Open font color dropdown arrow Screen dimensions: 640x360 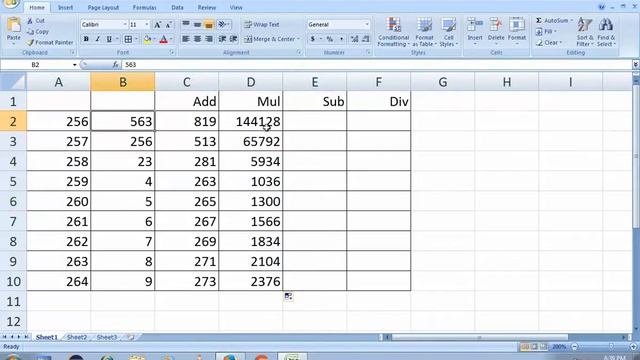(x=171, y=39)
